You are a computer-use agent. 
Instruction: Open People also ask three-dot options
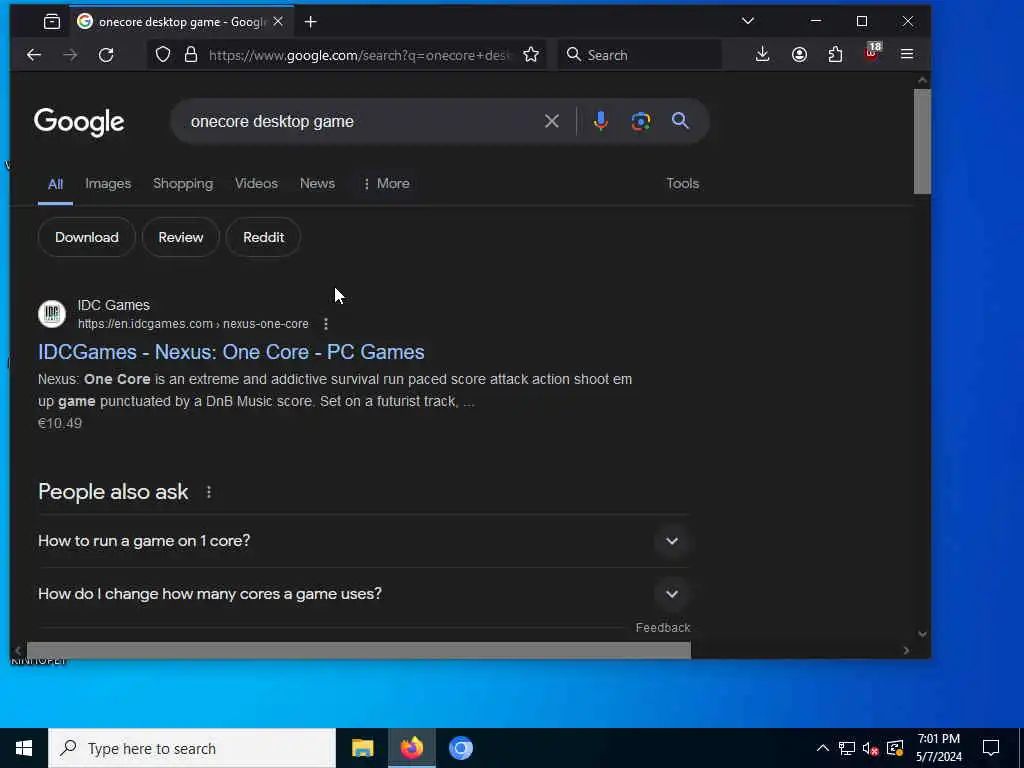pyautogui.click(x=209, y=492)
